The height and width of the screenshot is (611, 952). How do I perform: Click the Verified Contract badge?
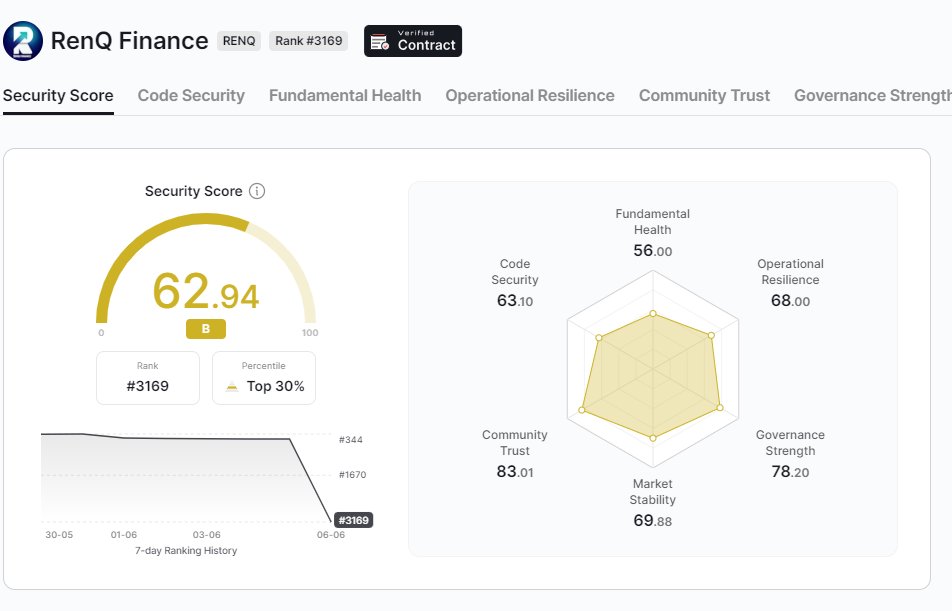[x=413, y=41]
